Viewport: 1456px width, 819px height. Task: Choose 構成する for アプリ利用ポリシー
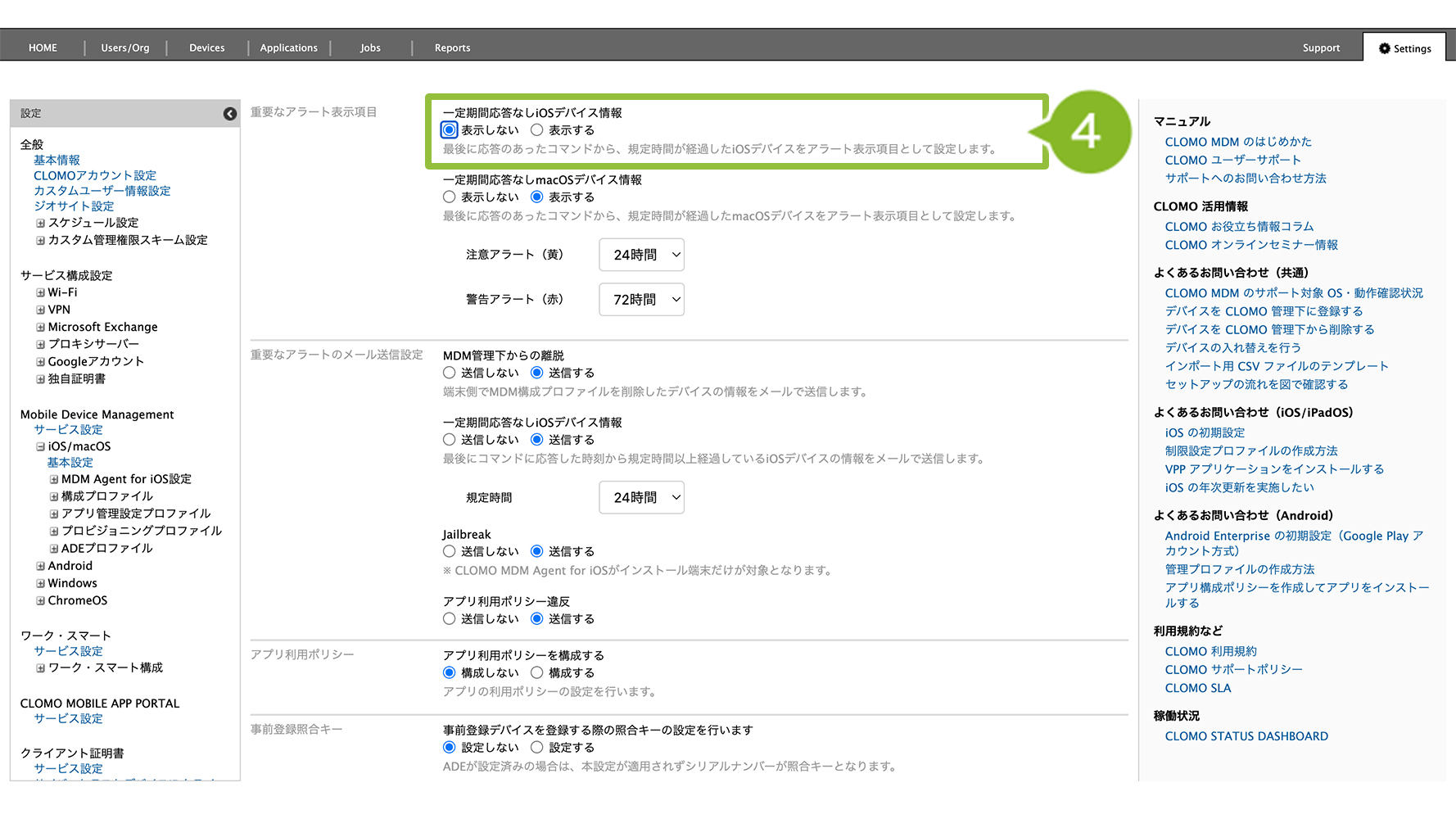[x=536, y=672]
